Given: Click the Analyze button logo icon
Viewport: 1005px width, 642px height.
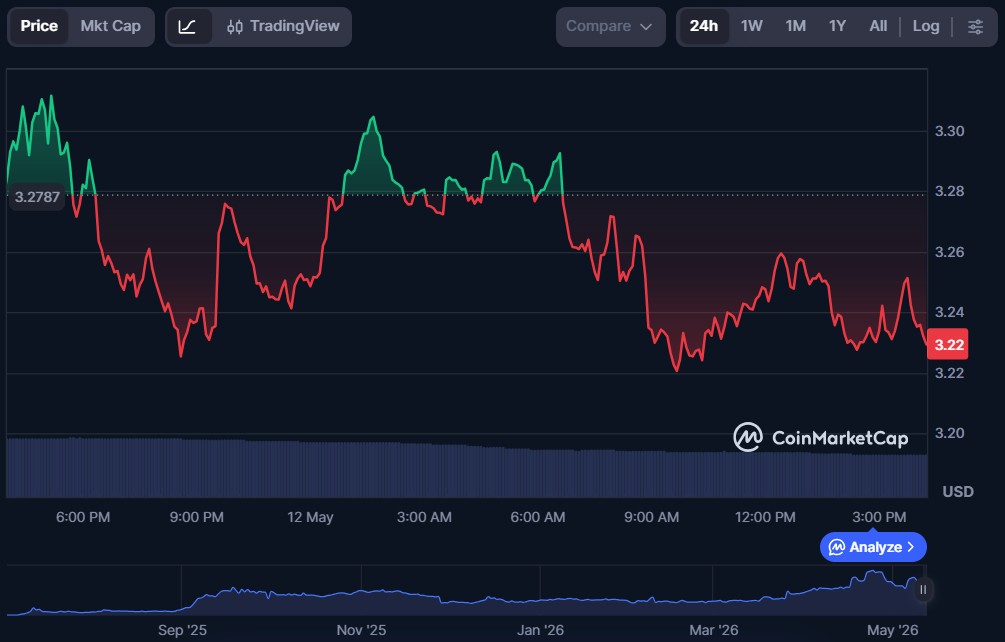Looking at the screenshot, I should [x=837, y=547].
